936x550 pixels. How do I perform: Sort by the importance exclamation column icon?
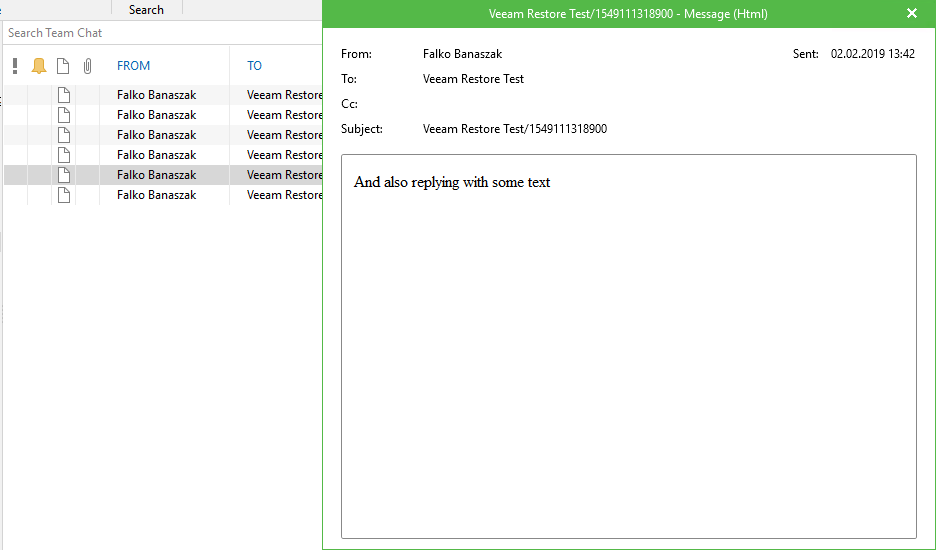(x=15, y=66)
